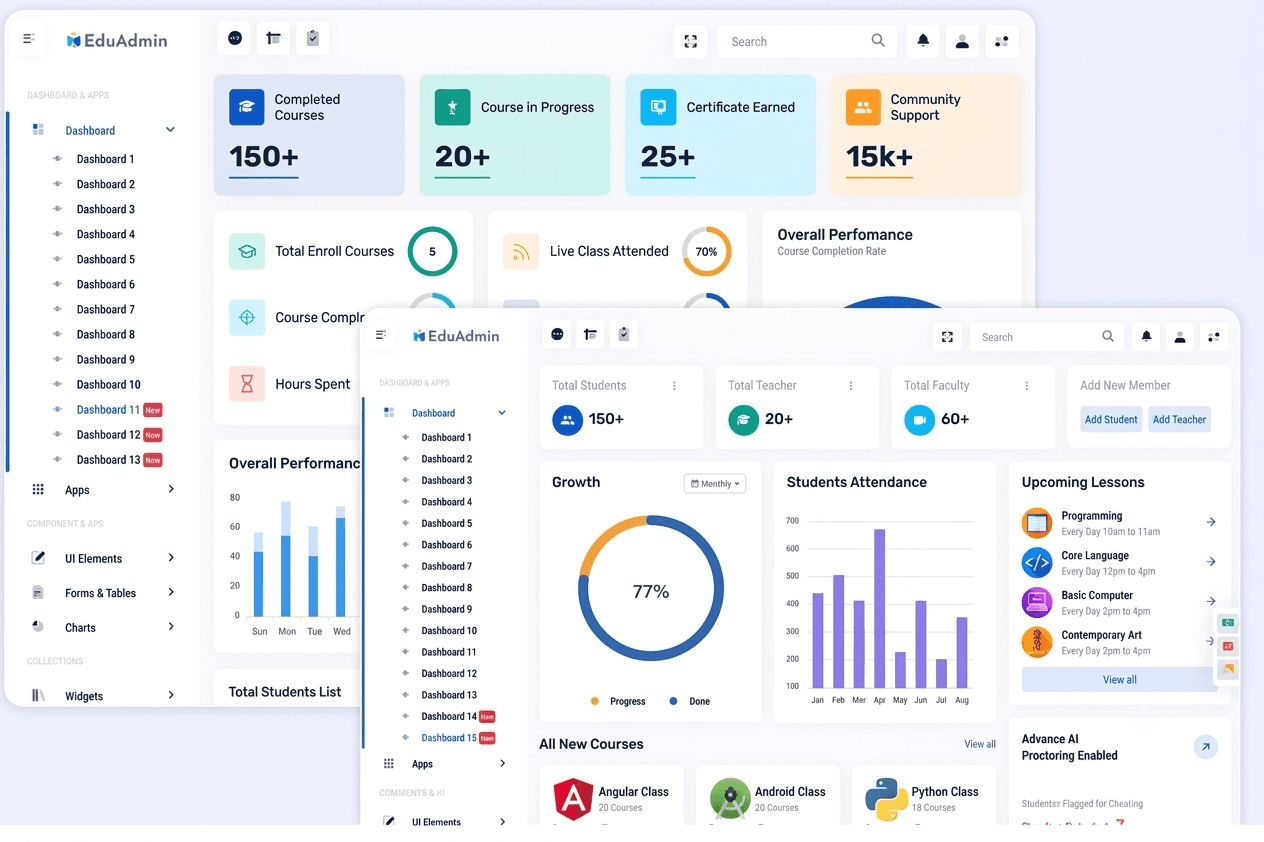Open Total Students card options menu
The image size is (1264, 842).
point(674,386)
